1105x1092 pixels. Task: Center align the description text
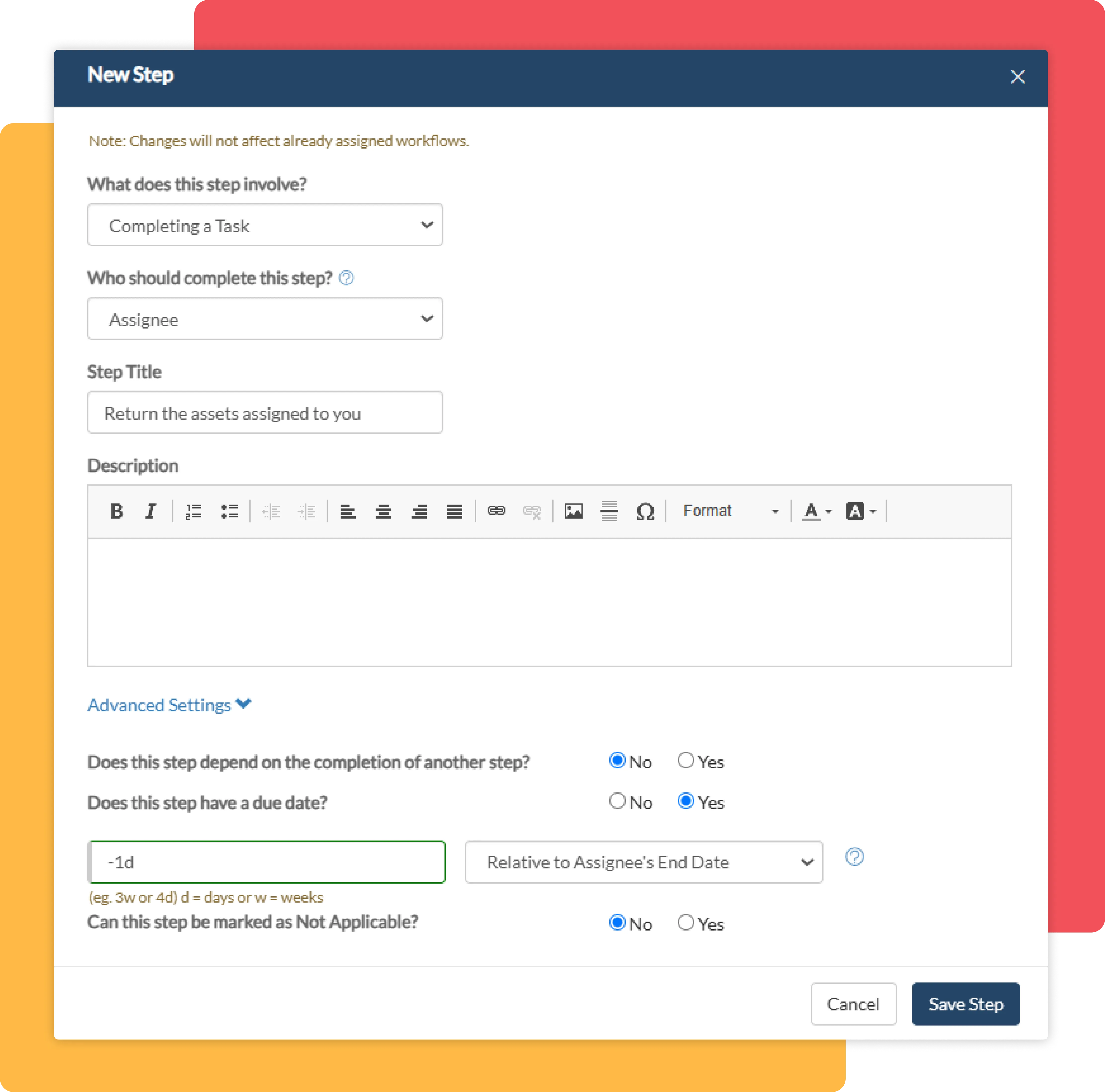(383, 511)
